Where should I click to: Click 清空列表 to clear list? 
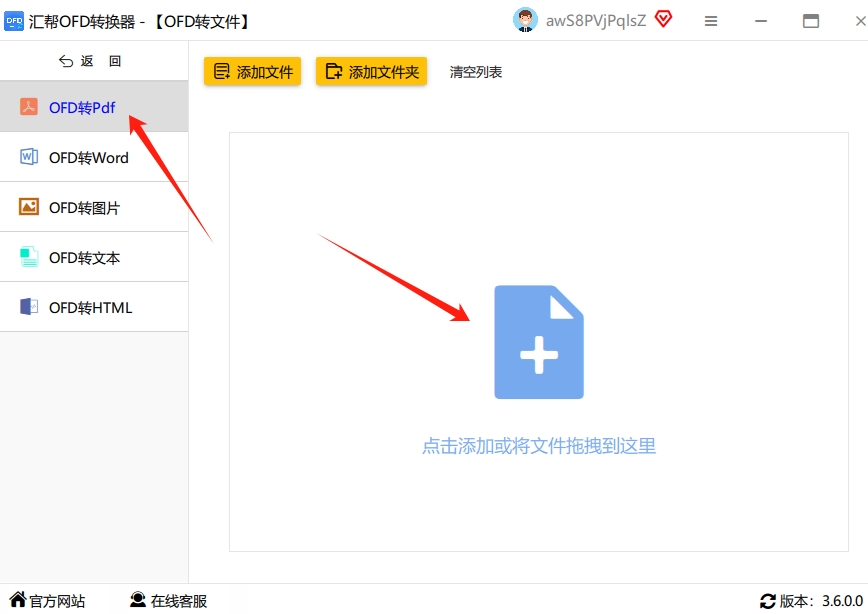click(x=476, y=72)
